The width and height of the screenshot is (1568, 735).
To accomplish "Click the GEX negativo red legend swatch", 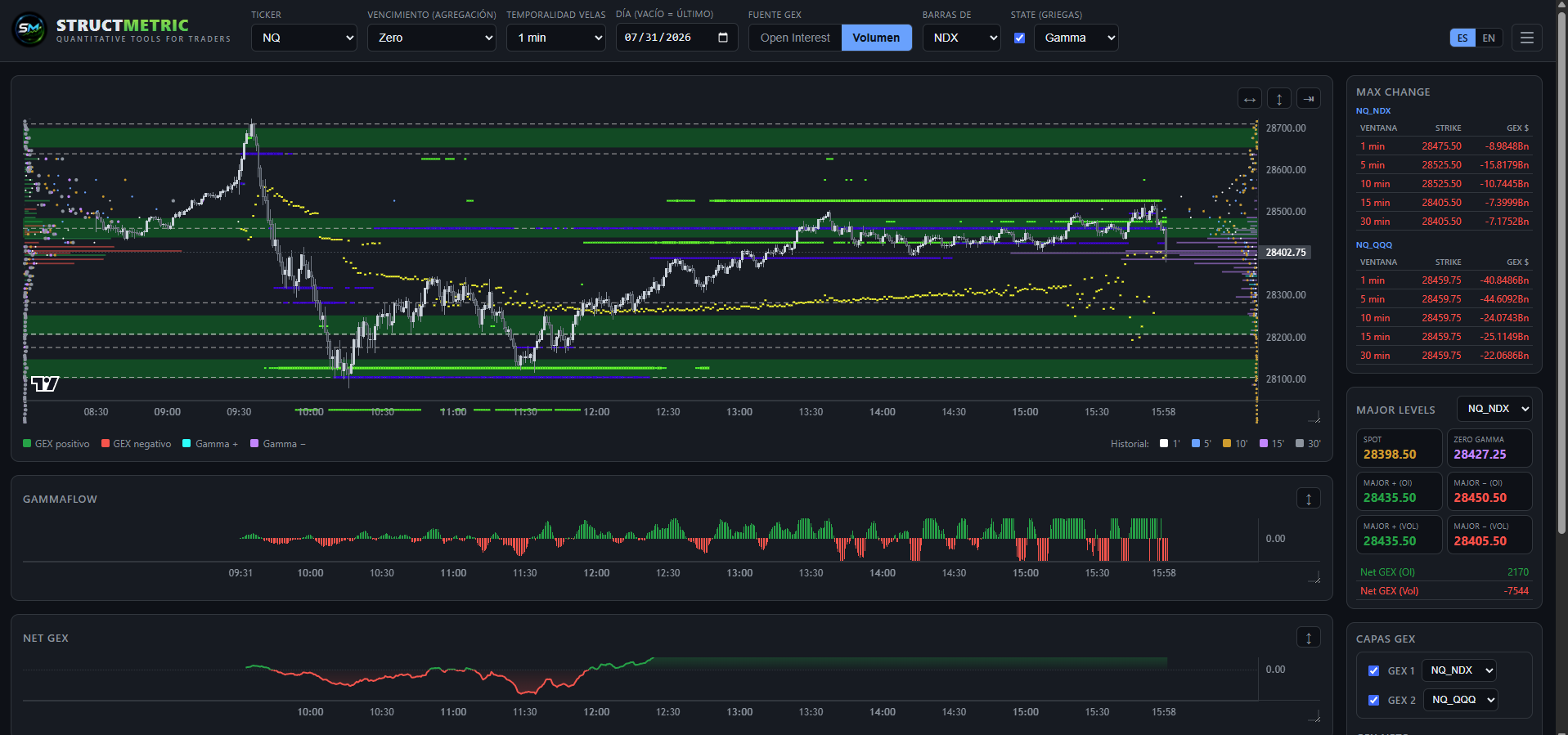I will [x=106, y=444].
